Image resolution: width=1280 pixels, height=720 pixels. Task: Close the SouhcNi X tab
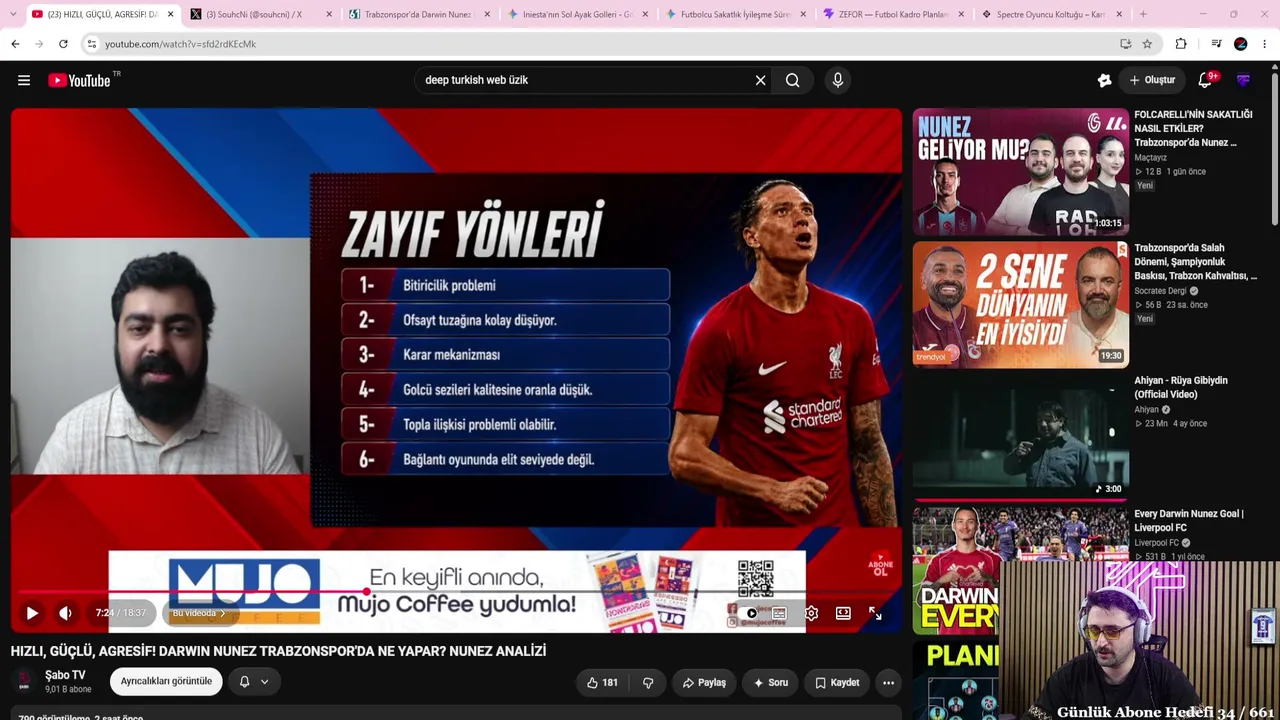(328, 14)
